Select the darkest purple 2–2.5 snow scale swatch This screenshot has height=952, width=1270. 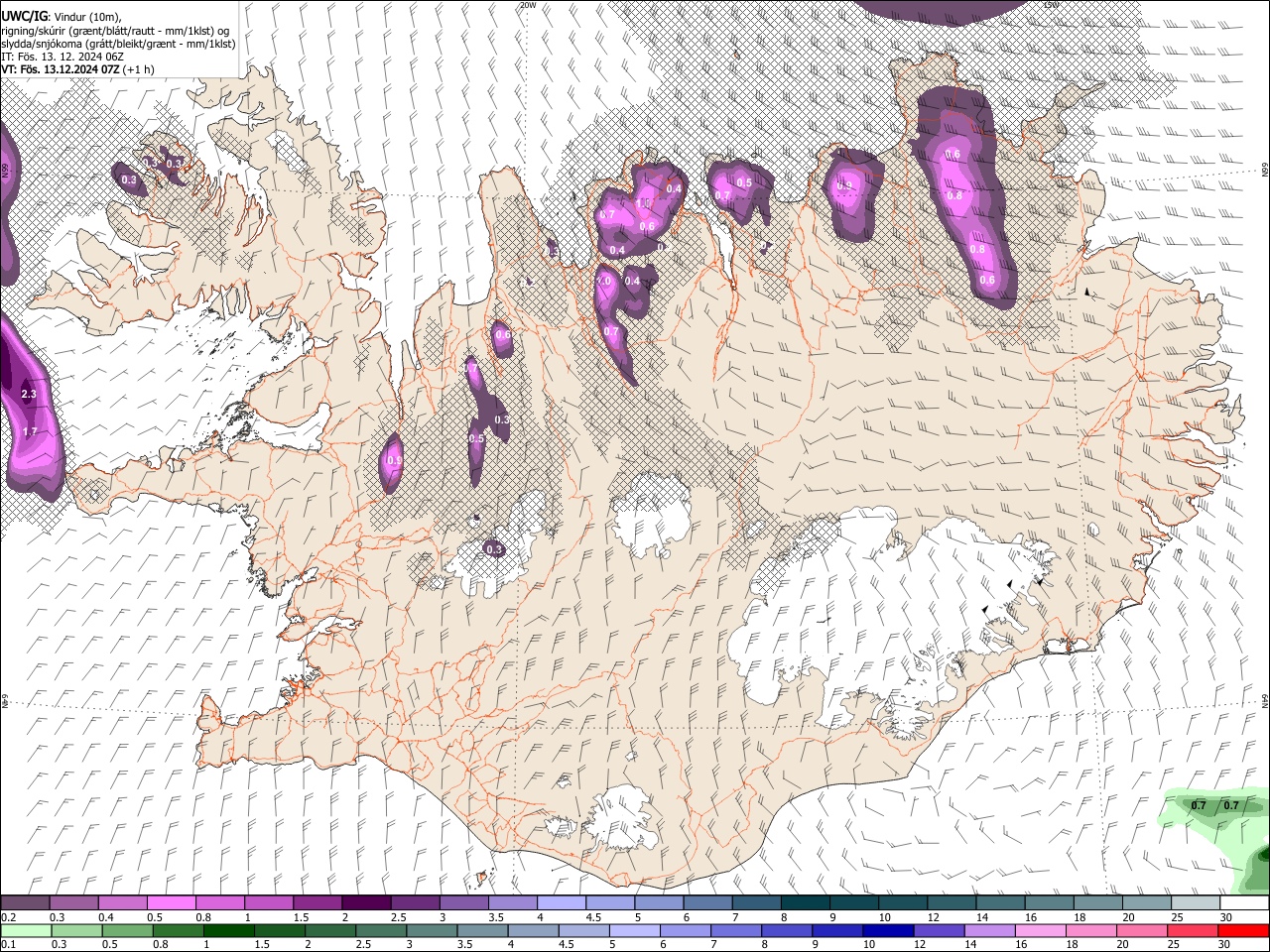tap(366, 903)
